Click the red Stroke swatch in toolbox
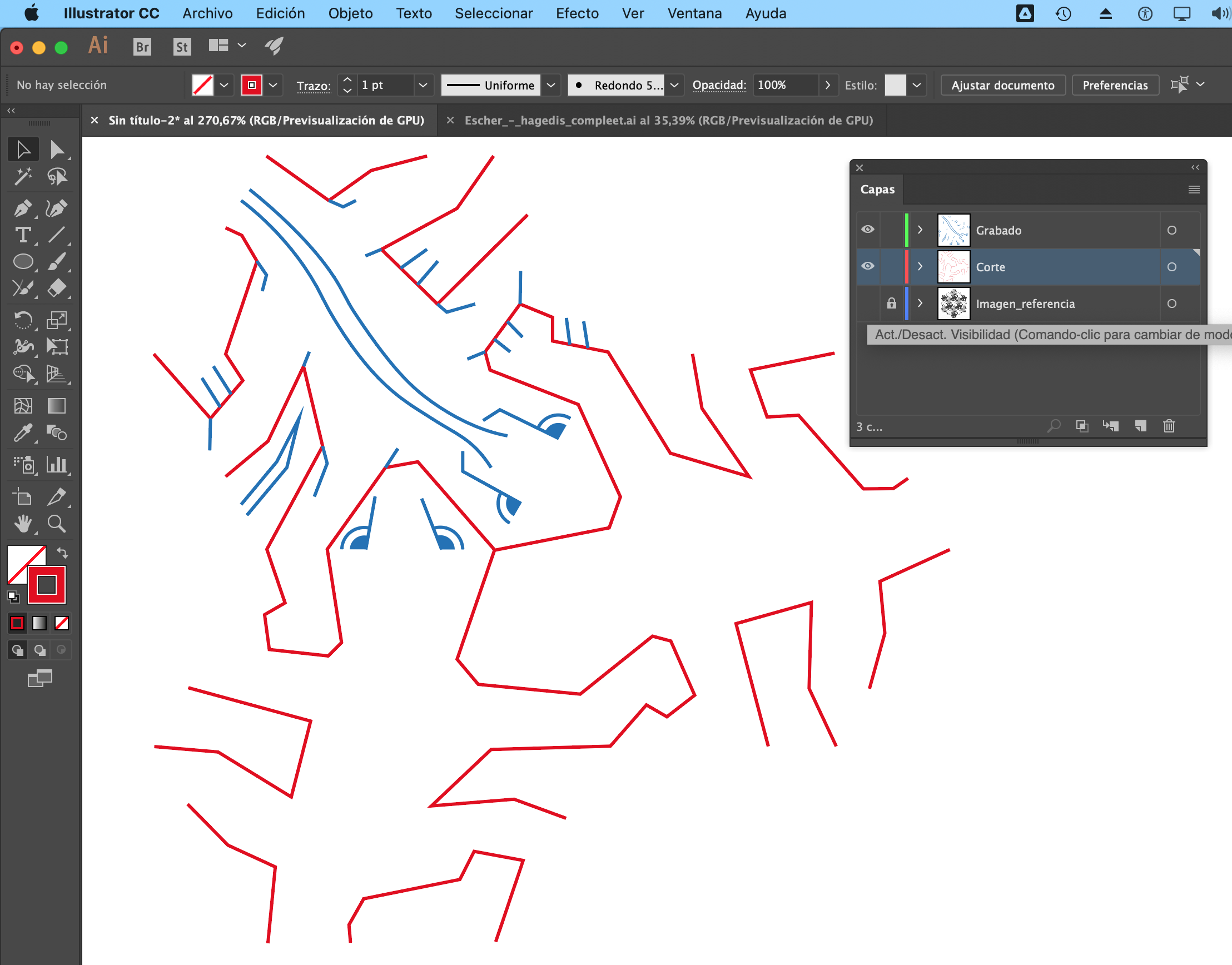The image size is (1232, 965). click(x=47, y=585)
